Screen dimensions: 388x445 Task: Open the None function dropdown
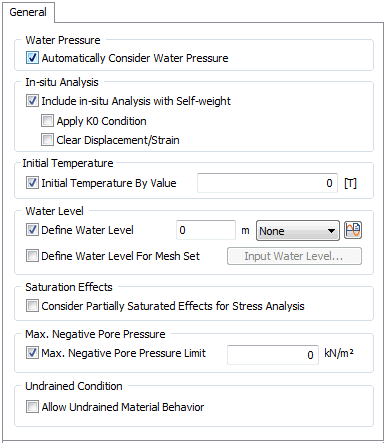click(298, 231)
